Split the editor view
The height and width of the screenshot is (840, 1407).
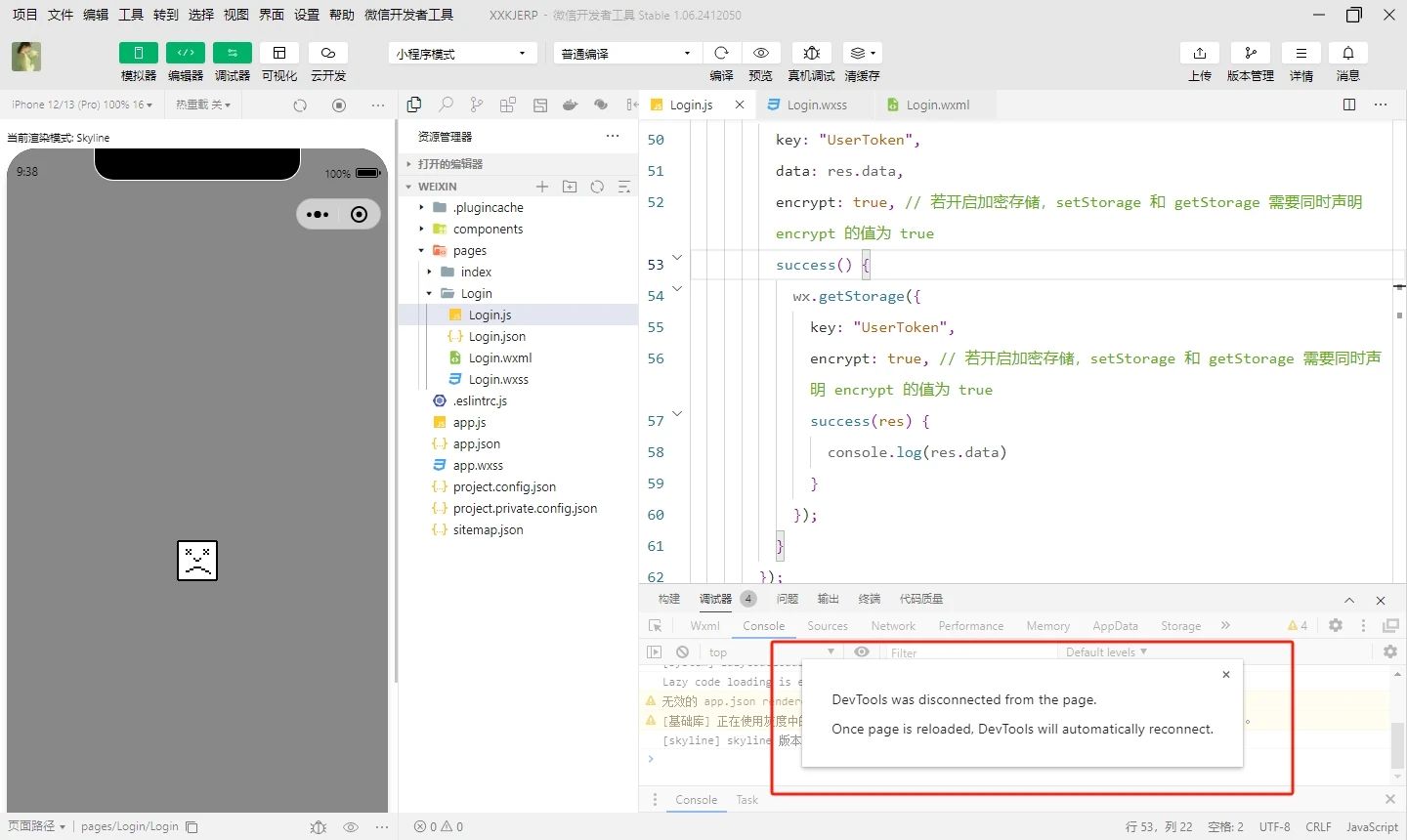[x=1349, y=105]
